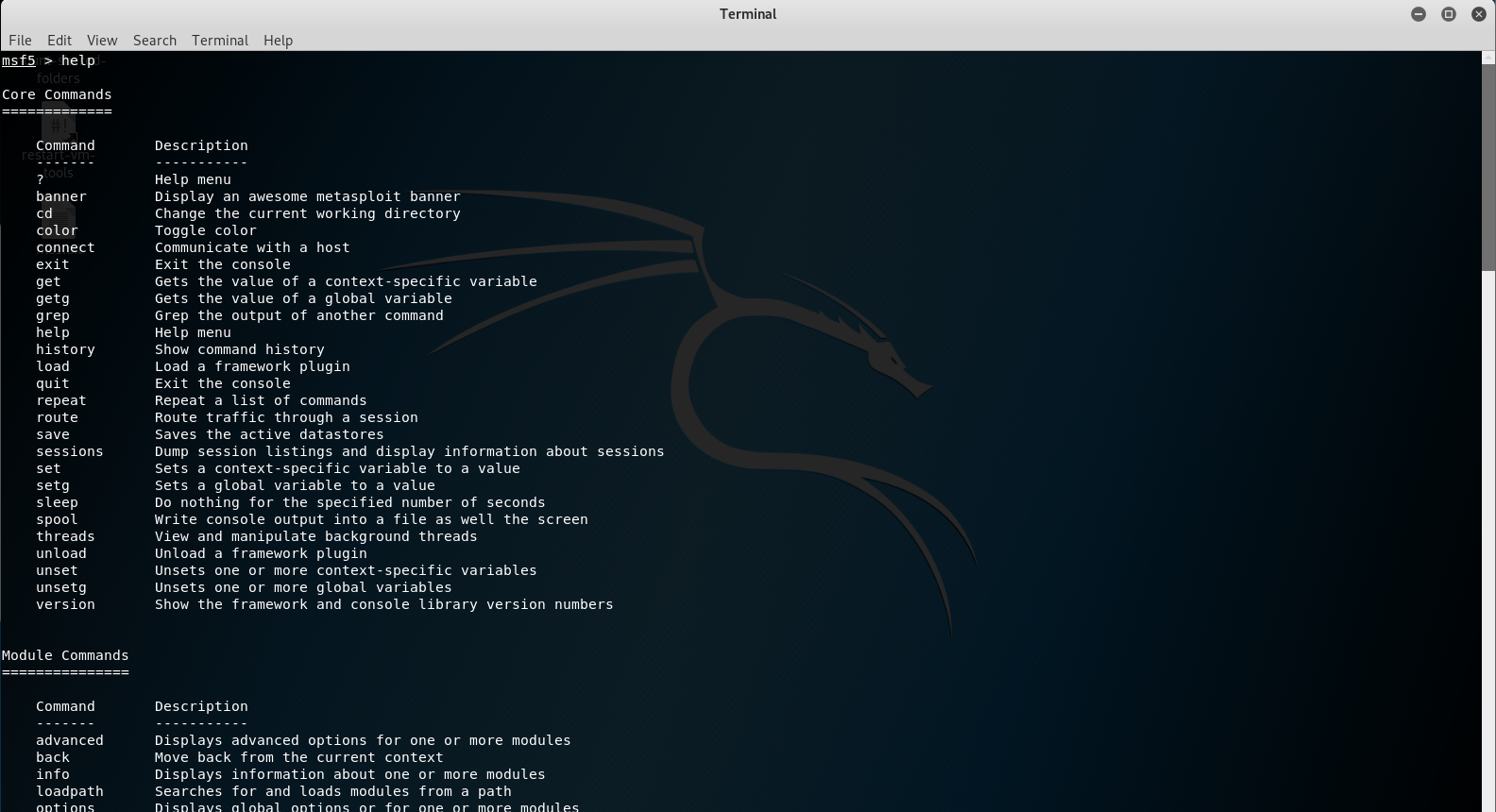Select the 'advanced' module command text
The image size is (1496, 812).
70,740
